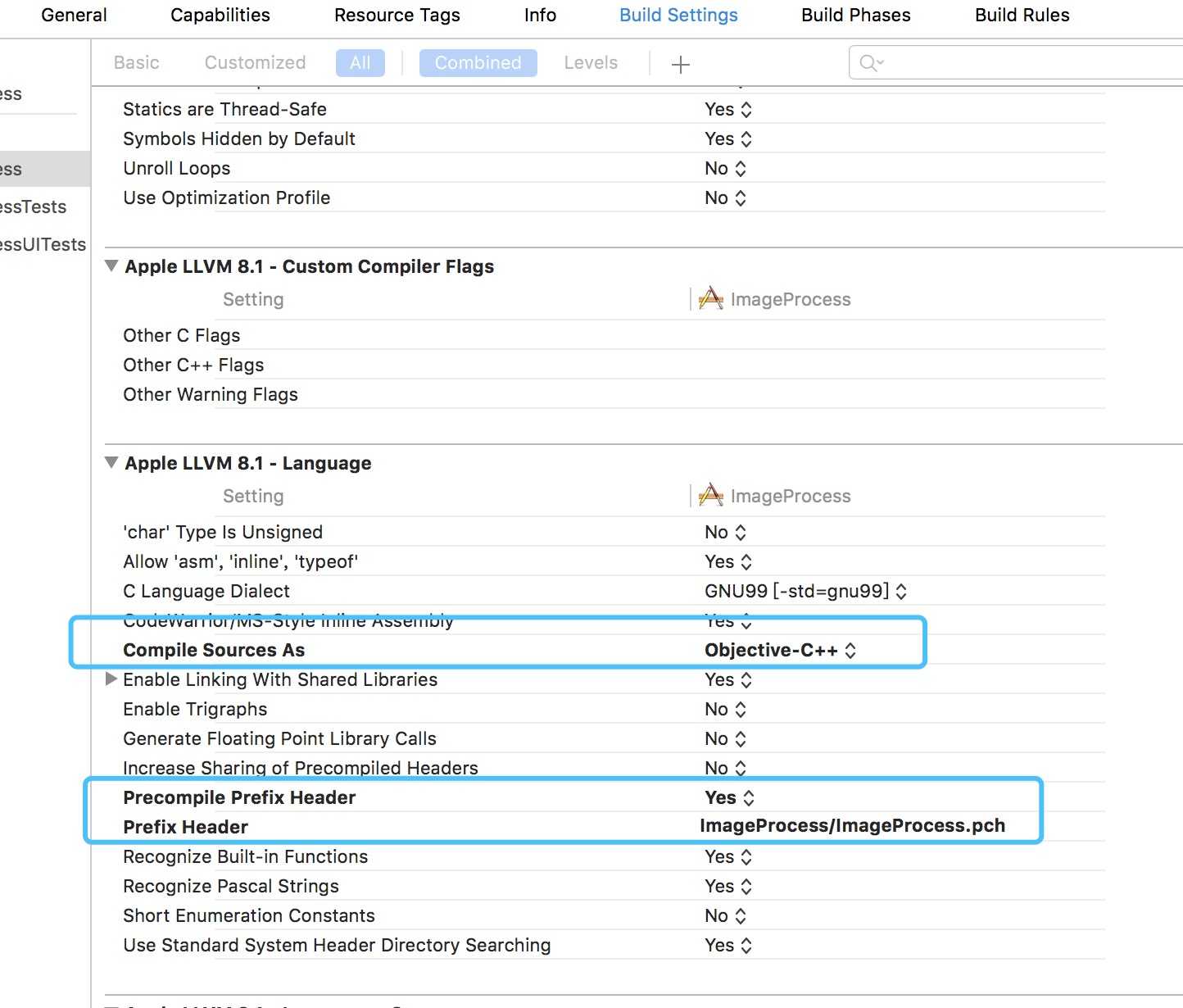
Task: Select the Prefix Header path value
Action: 852,826
